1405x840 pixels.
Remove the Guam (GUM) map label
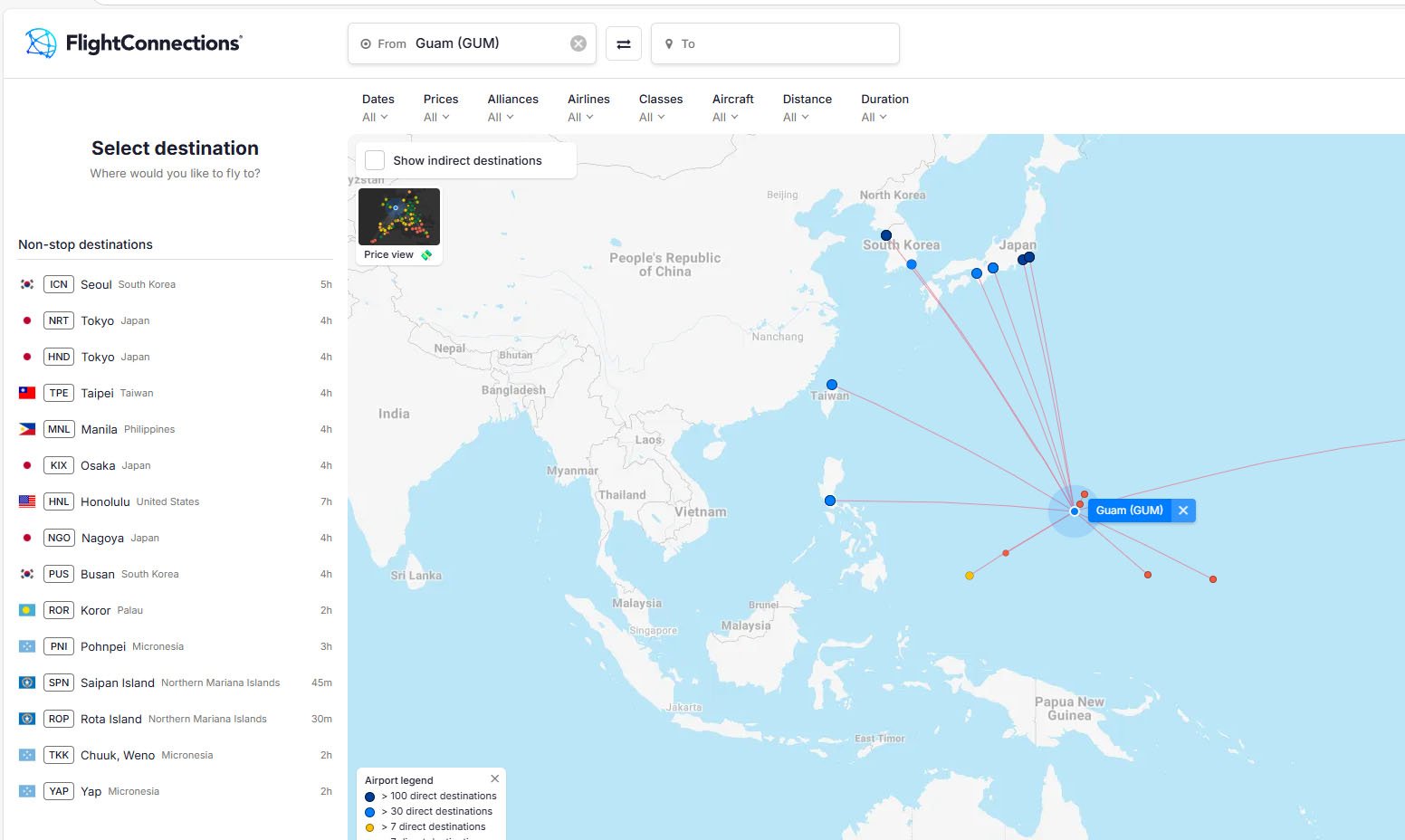(x=1183, y=511)
